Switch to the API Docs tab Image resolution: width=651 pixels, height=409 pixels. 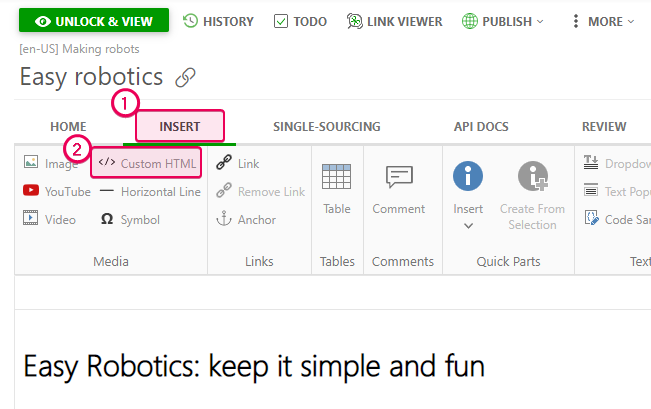481,126
